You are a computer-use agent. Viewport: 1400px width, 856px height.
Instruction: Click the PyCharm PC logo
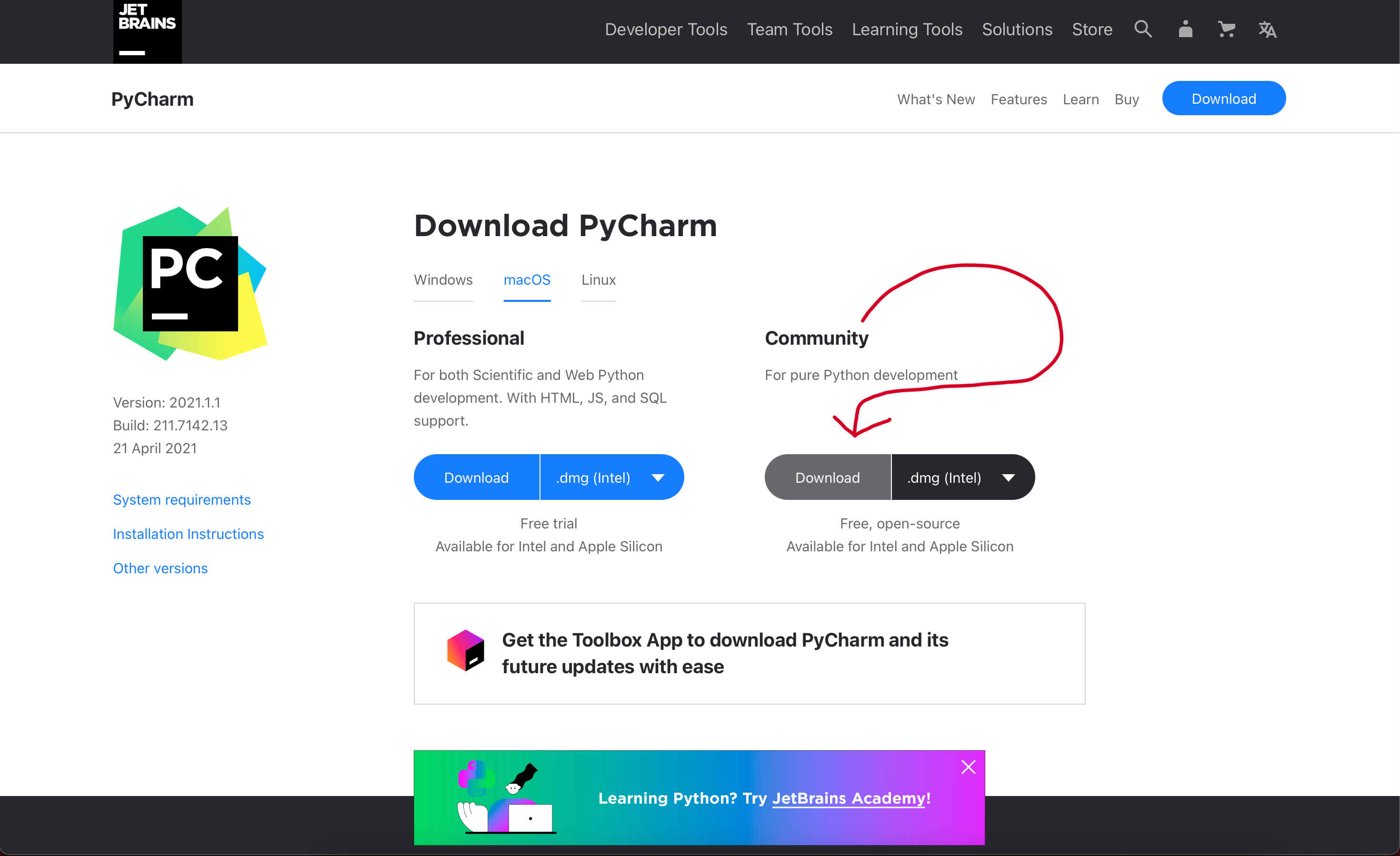(x=190, y=283)
